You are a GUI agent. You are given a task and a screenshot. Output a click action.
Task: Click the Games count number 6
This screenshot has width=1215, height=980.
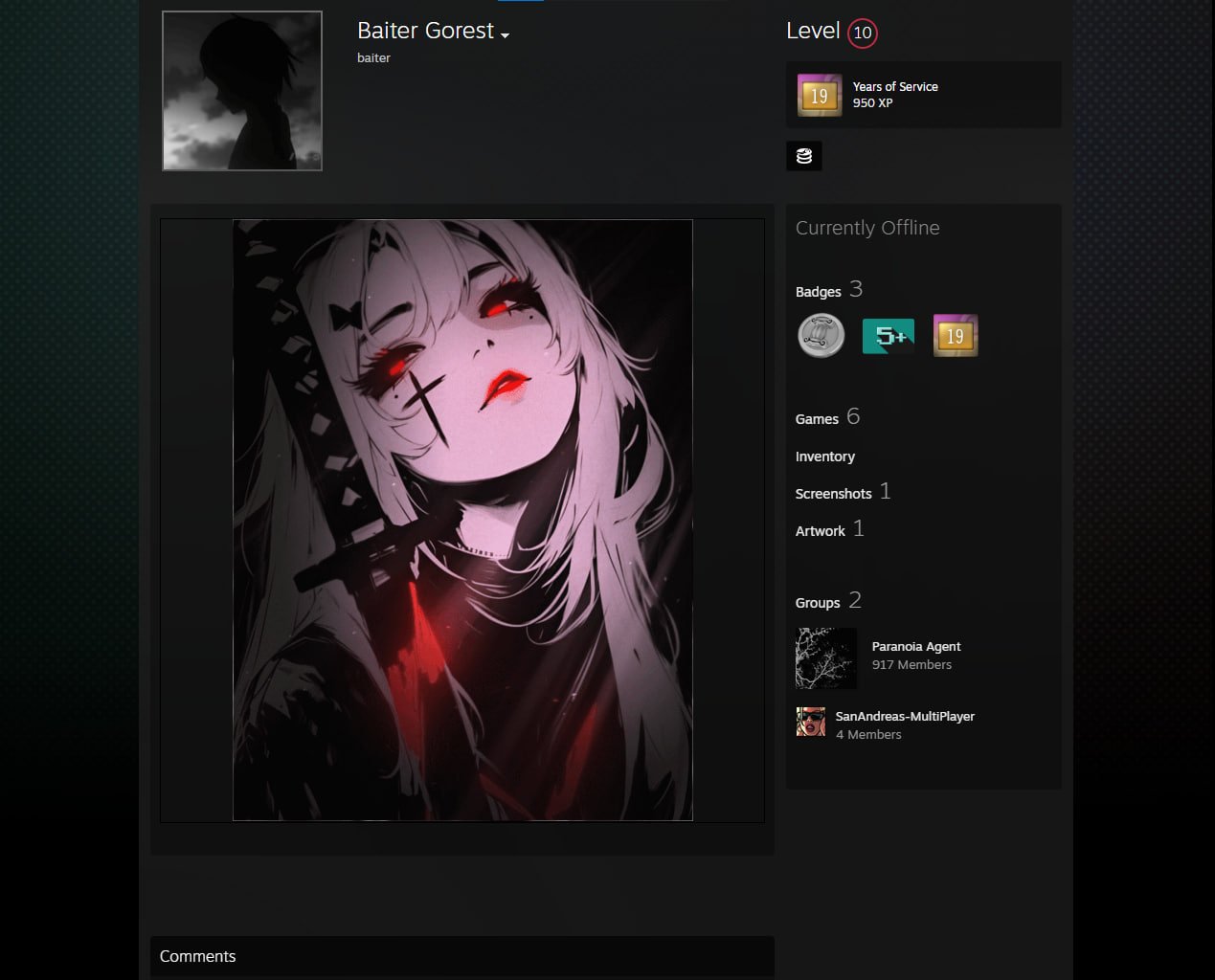coord(853,416)
